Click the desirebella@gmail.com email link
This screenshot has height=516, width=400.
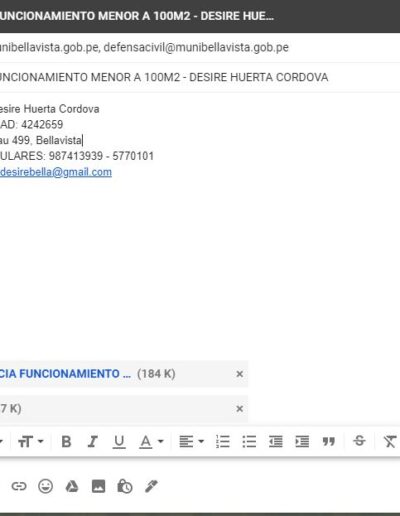point(56,172)
